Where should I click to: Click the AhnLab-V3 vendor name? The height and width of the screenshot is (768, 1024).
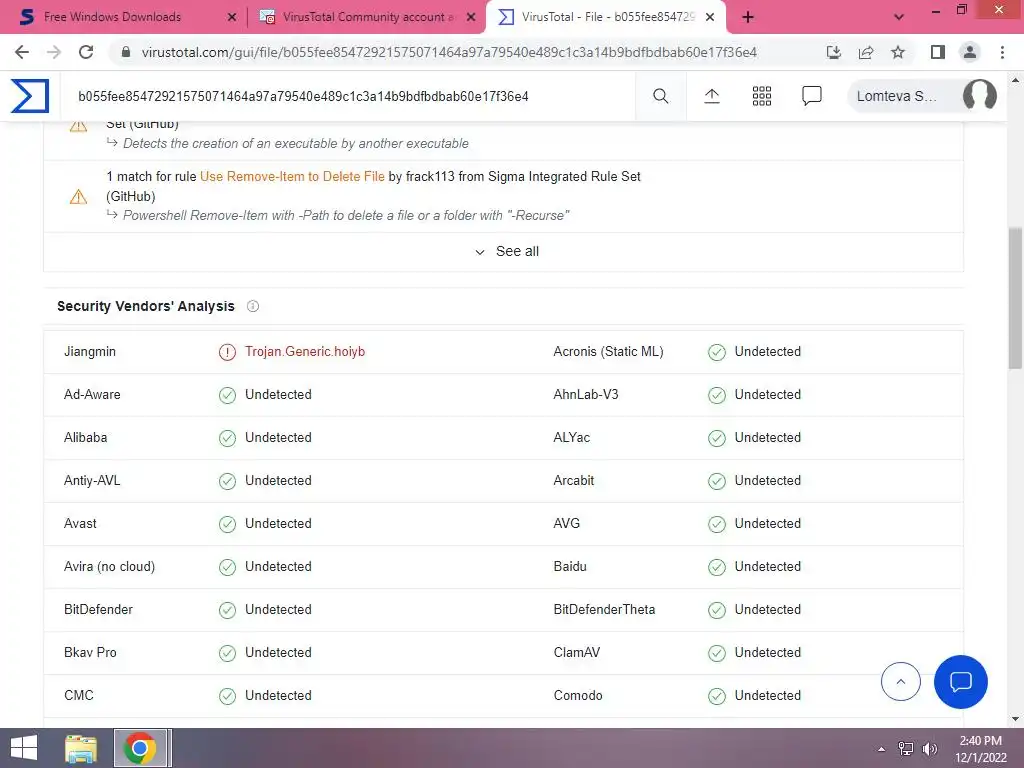click(x=586, y=394)
